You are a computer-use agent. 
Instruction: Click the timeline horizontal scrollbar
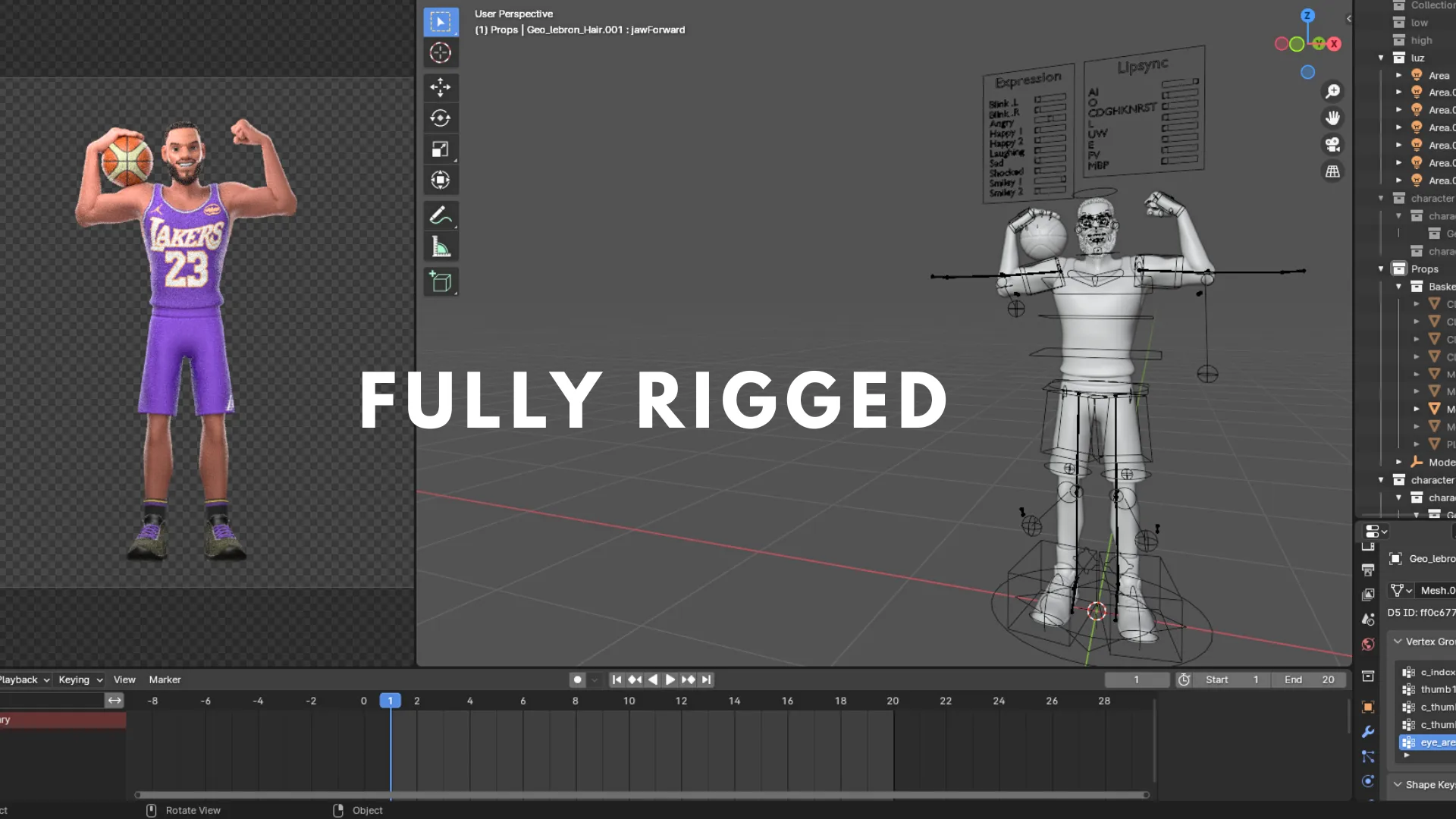642,795
